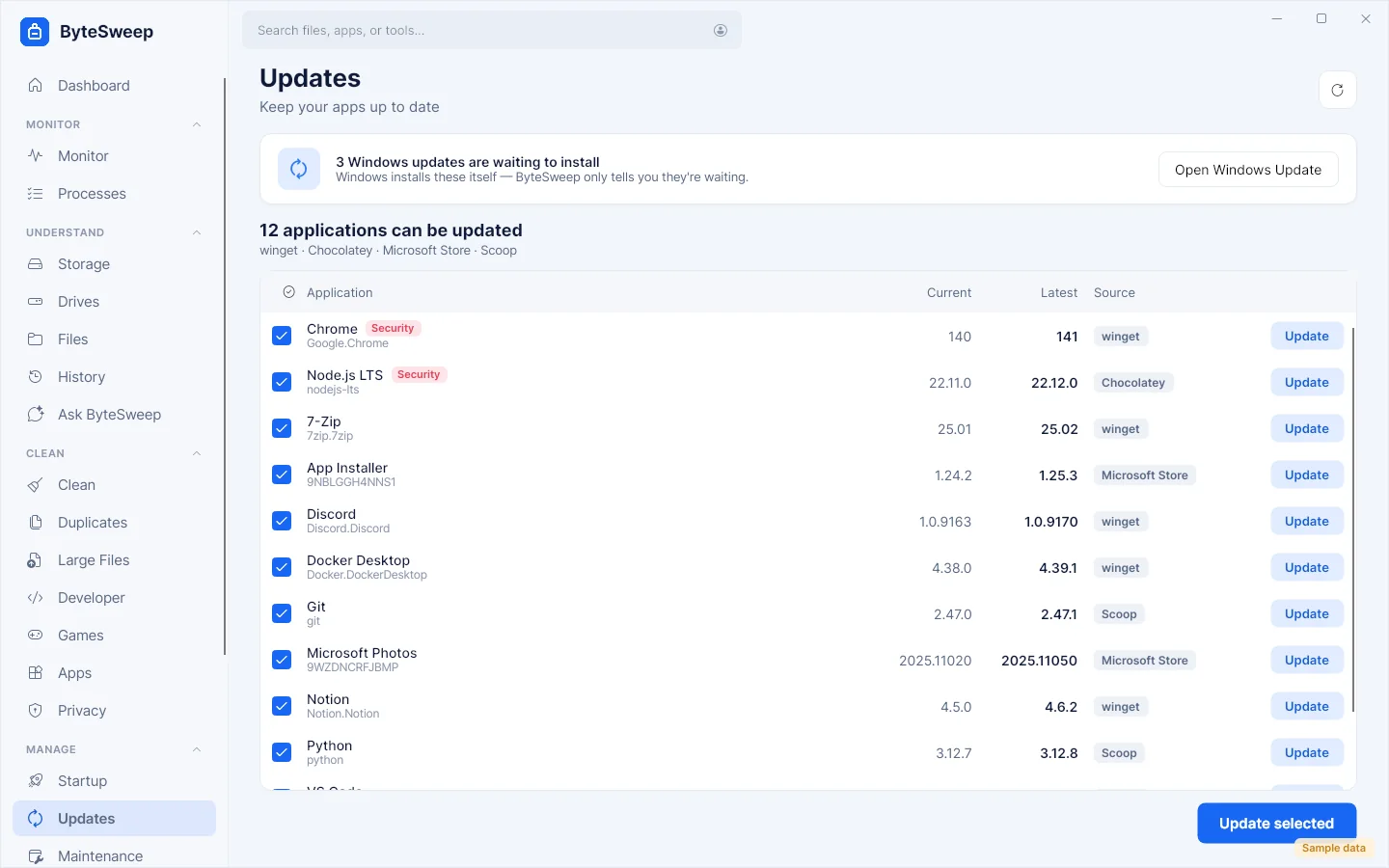Click Update for App Installer
The image size is (1389, 868).
pos(1307,475)
